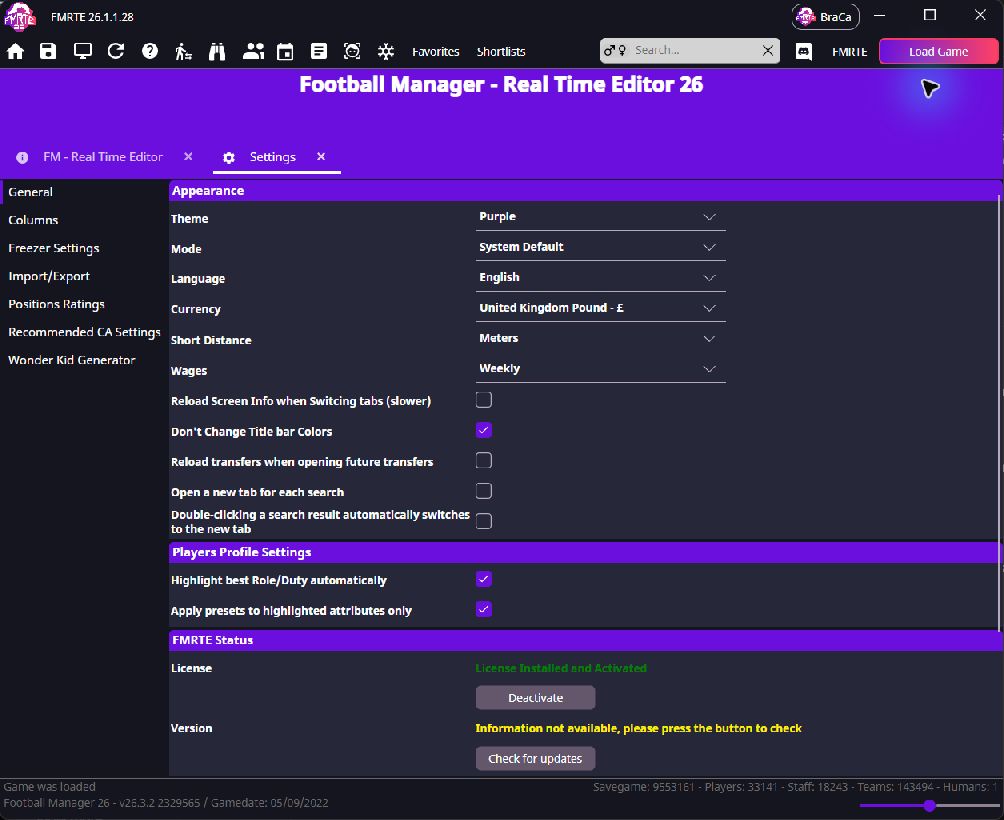The height and width of the screenshot is (820, 1004).
Task: Select Wonder Kid Generator in sidebar
Action: coord(72,360)
